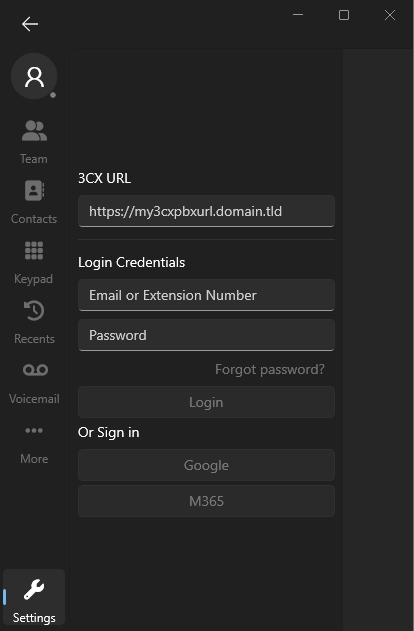
Task: Maximize the 3CX window
Action: (x=344, y=15)
